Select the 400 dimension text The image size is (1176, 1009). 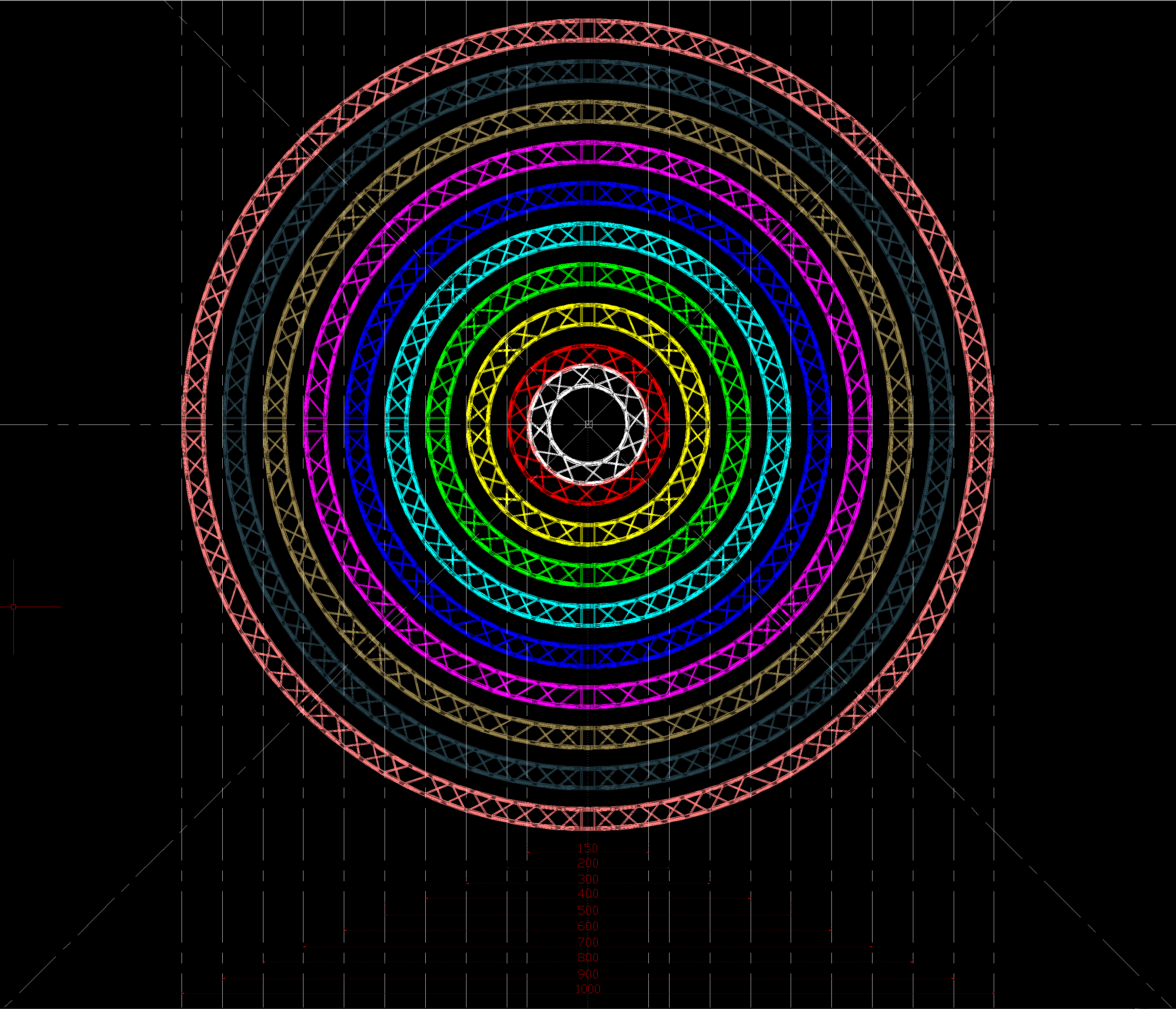point(587,894)
